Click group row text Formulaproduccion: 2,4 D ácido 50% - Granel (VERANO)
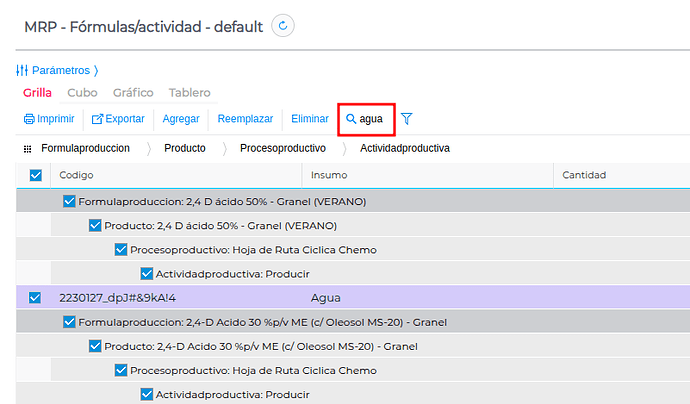Image resolution: width=690 pixels, height=404 pixels. click(x=222, y=202)
